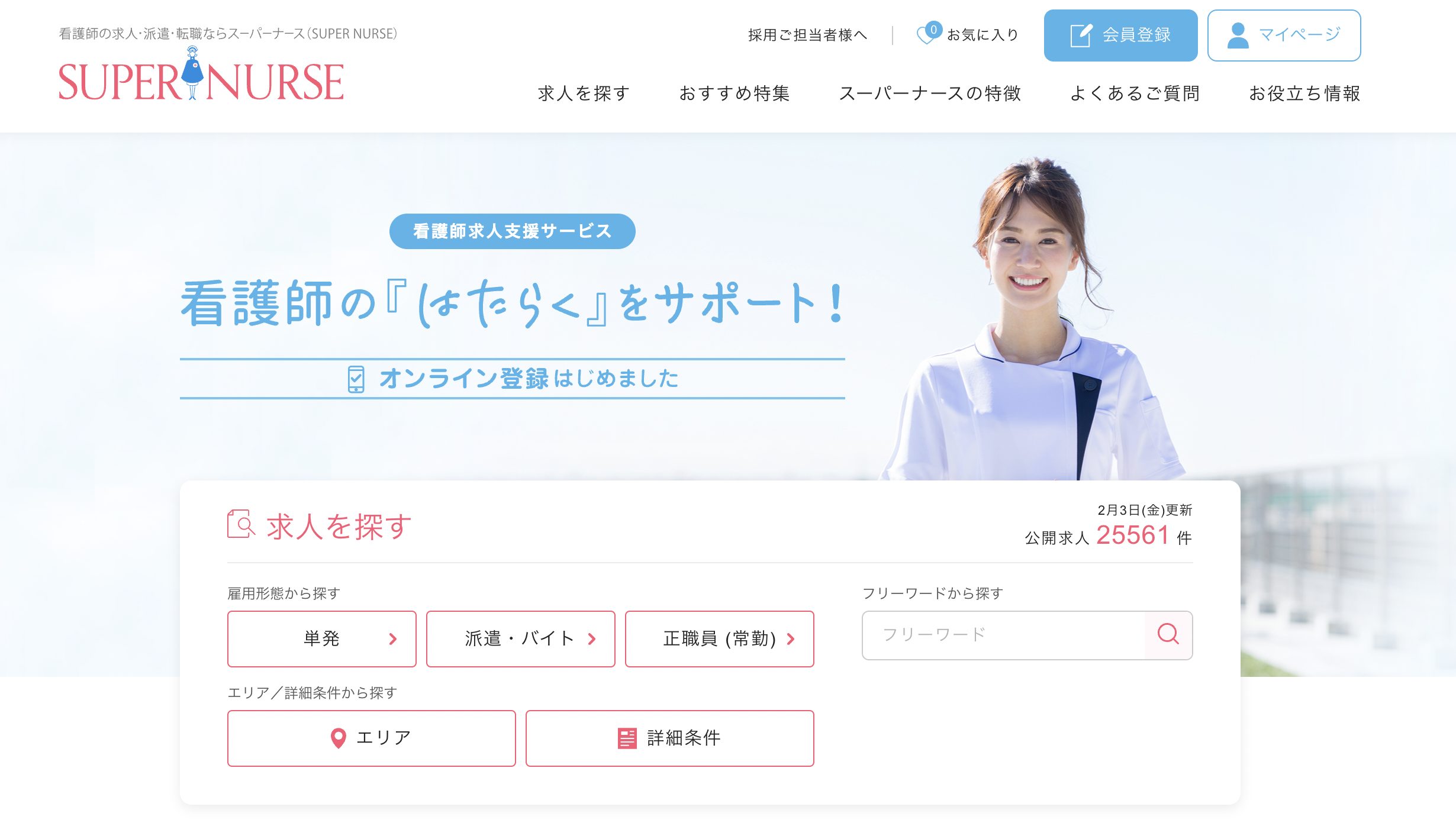This screenshot has width=1456, height=826.
Task: Click the smartphone icon next to オンライン登録
Action: [355, 379]
